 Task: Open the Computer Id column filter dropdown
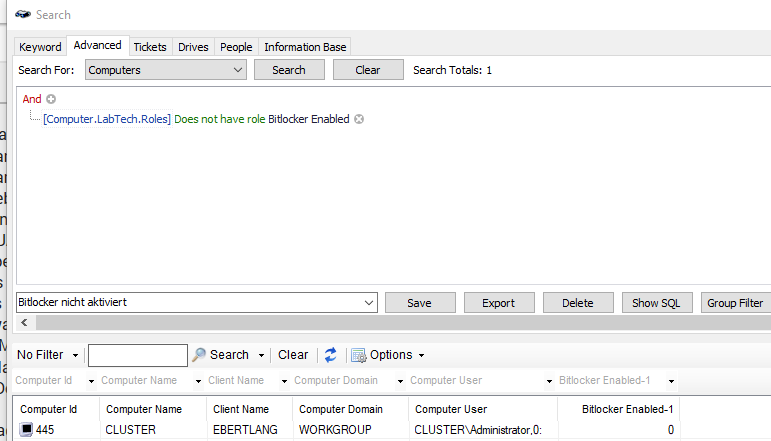(91, 381)
